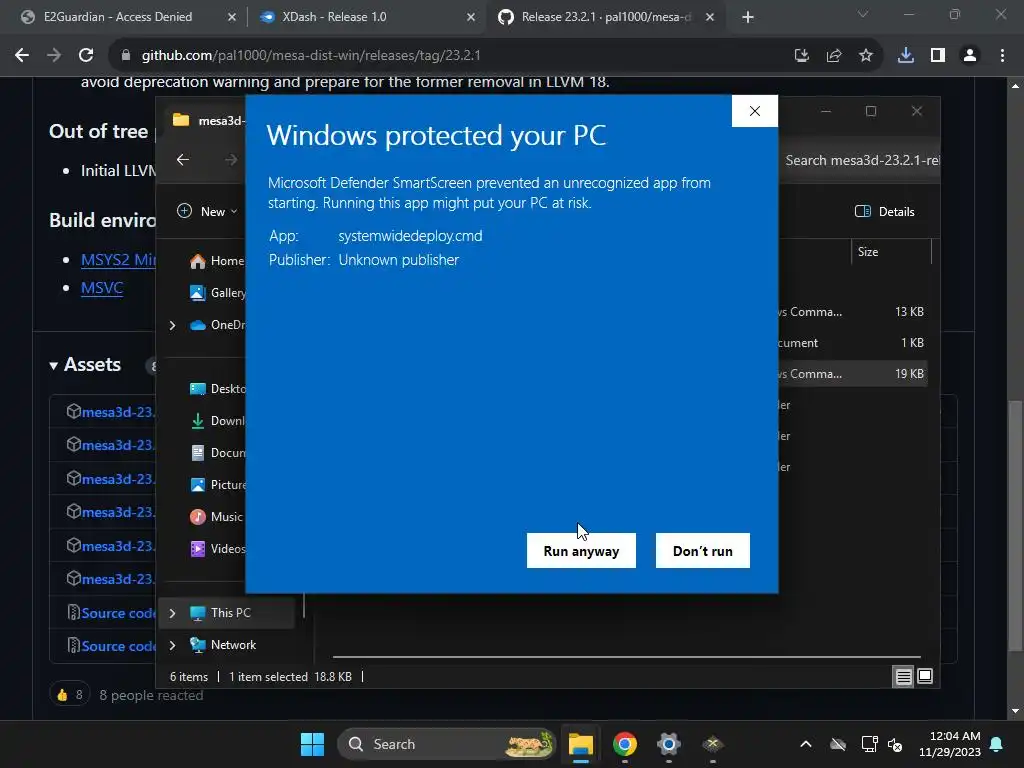The width and height of the screenshot is (1024, 768).
Task: Click the page vertical scrollbar
Action: pyautogui.click(x=1016, y=526)
